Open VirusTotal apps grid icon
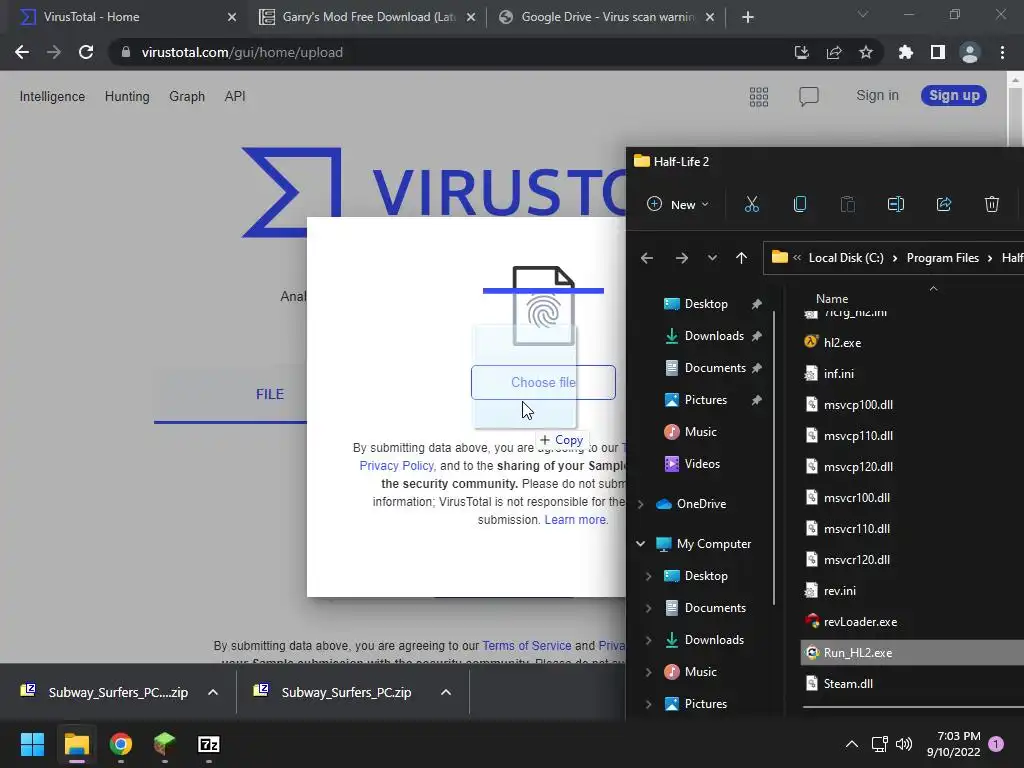1024x768 pixels. [x=758, y=97]
